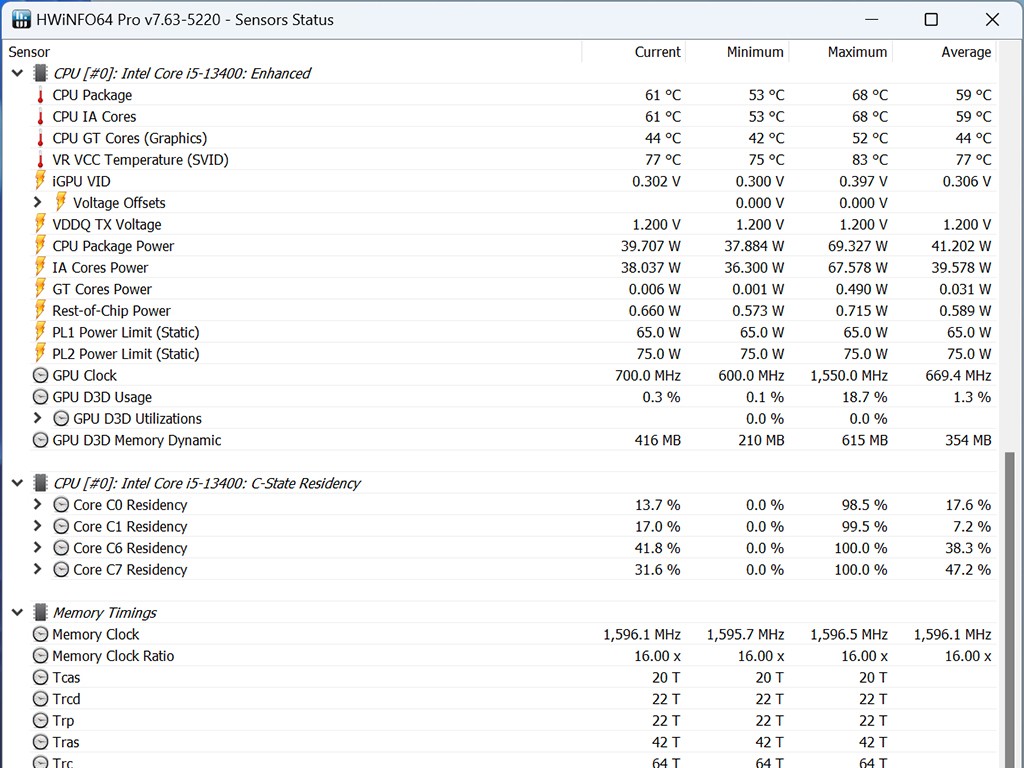The width and height of the screenshot is (1024, 768).
Task: Click the chip icon beside Memory Timings
Action: [40, 613]
